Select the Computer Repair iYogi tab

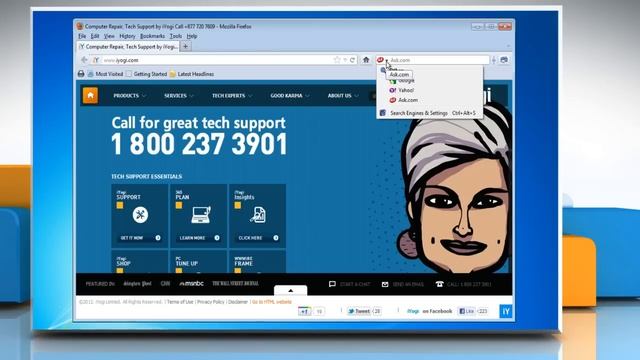point(128,47)
